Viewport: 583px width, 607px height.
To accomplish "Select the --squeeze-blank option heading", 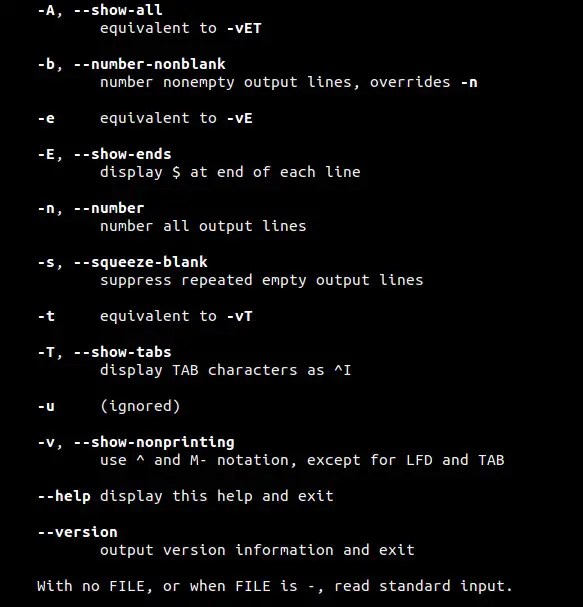I will (x=141, y=262).
